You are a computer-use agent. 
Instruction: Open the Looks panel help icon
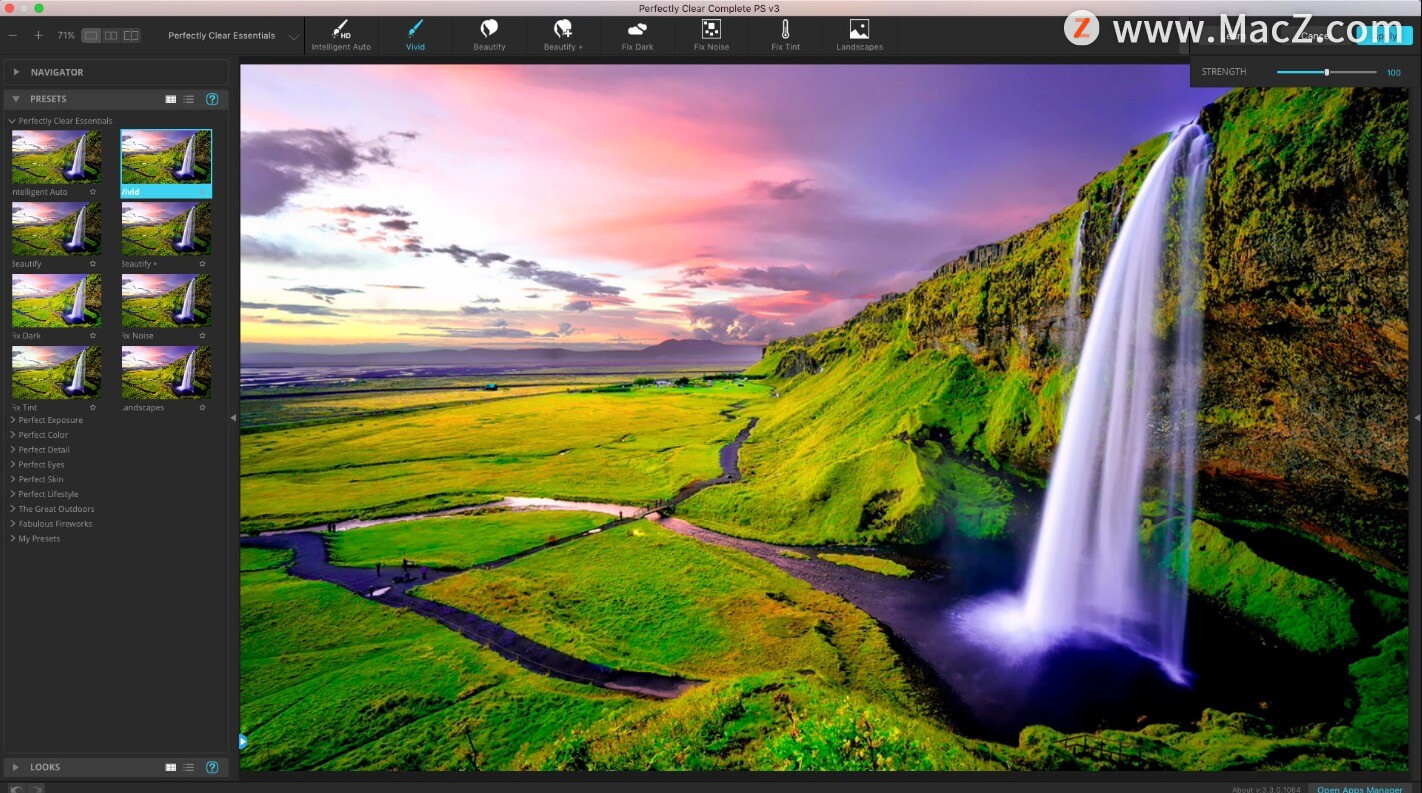(x=212, y=767)
